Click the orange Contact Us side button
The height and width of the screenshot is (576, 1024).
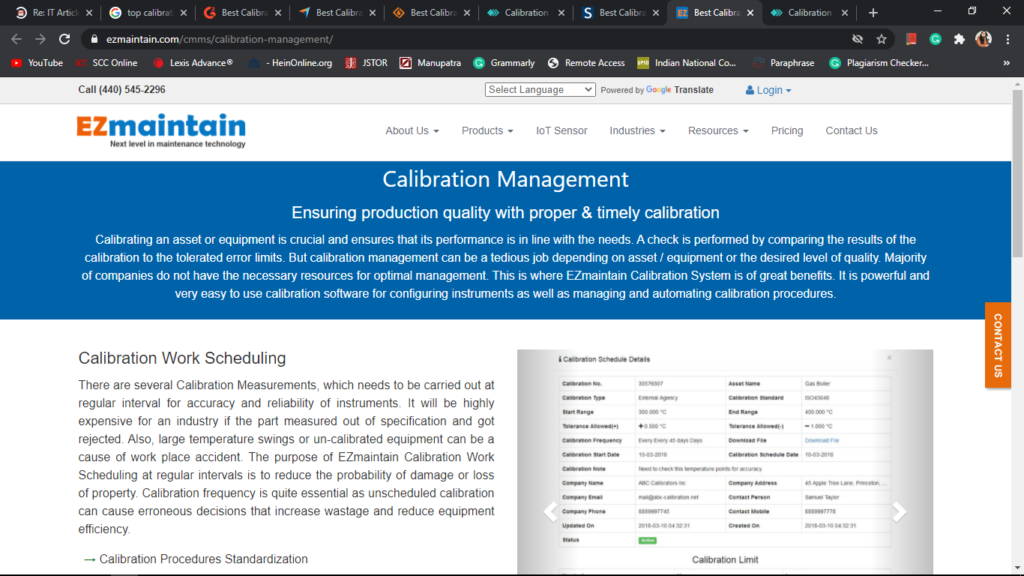point(997,345)
